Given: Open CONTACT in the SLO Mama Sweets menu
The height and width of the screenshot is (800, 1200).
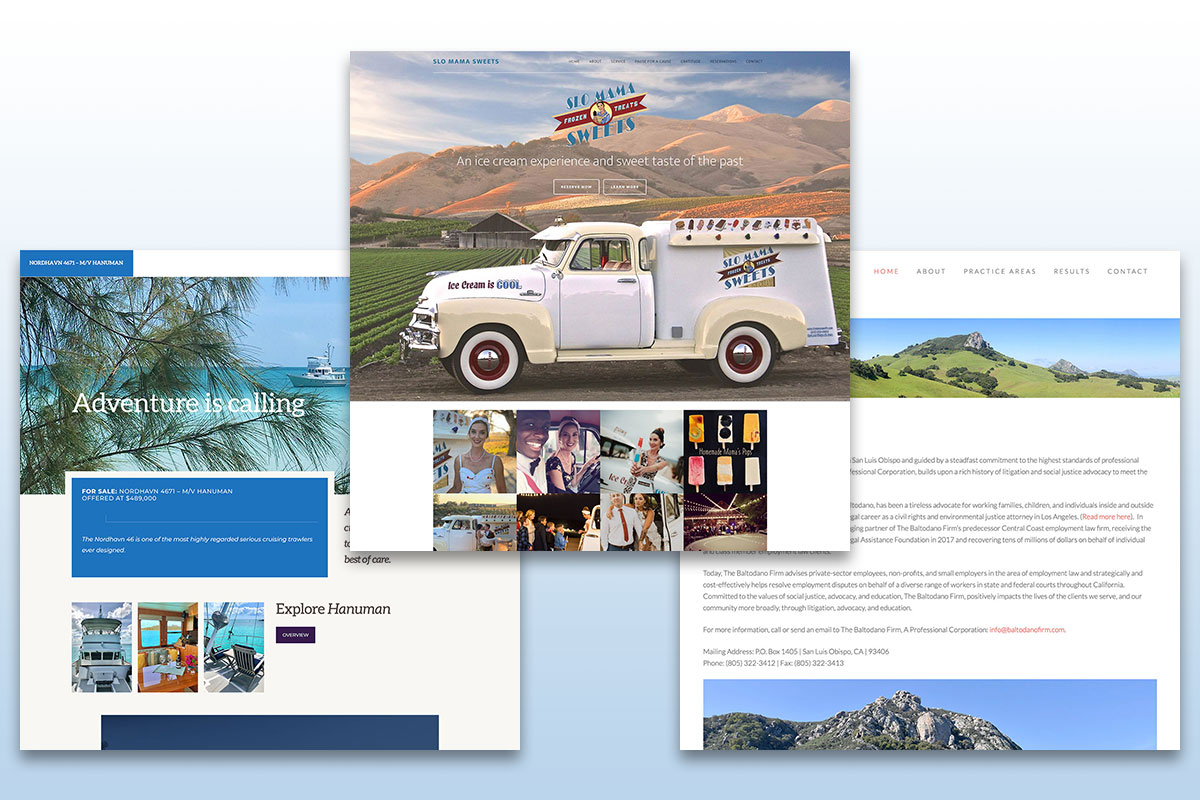Looking at the screenshot, I should tap(754, 61).
